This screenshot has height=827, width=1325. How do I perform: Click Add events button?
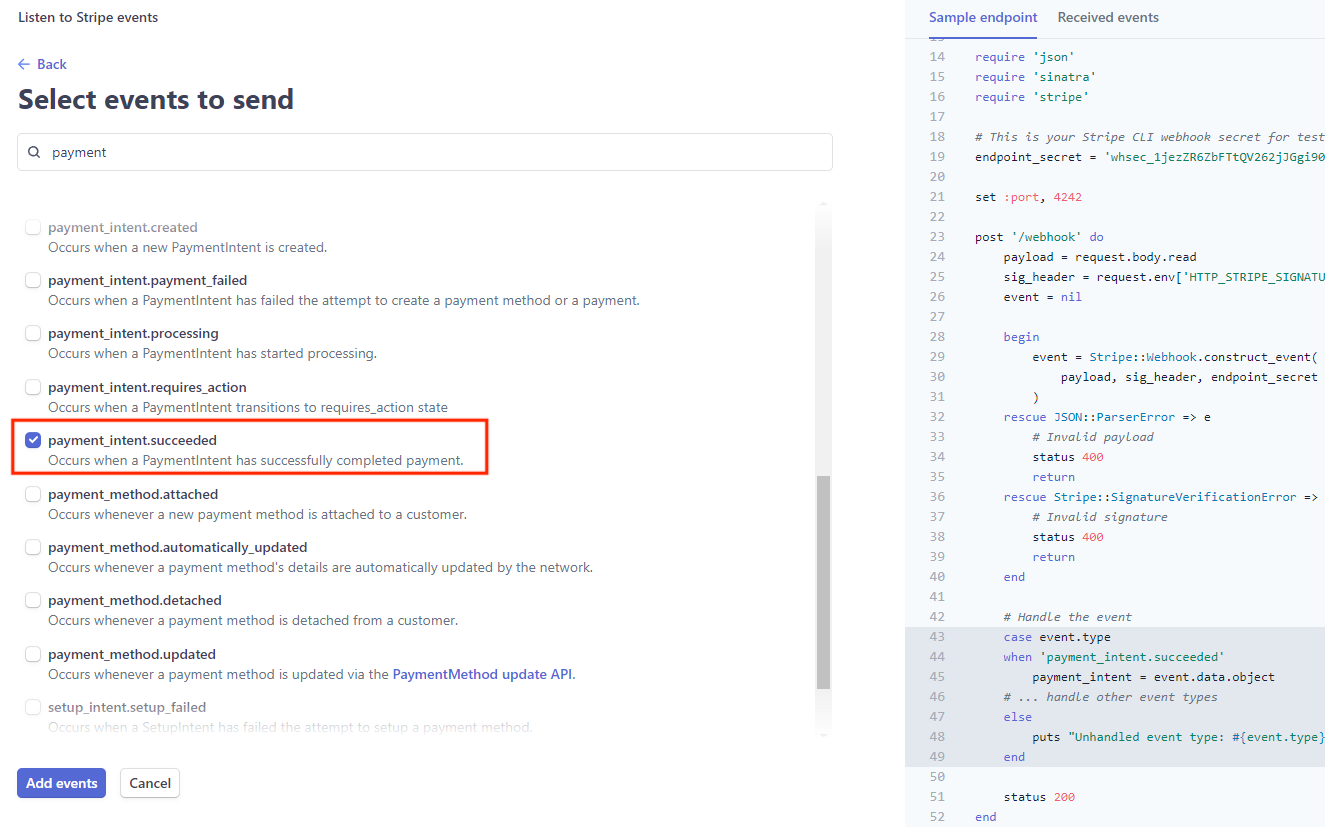[62, 783]
